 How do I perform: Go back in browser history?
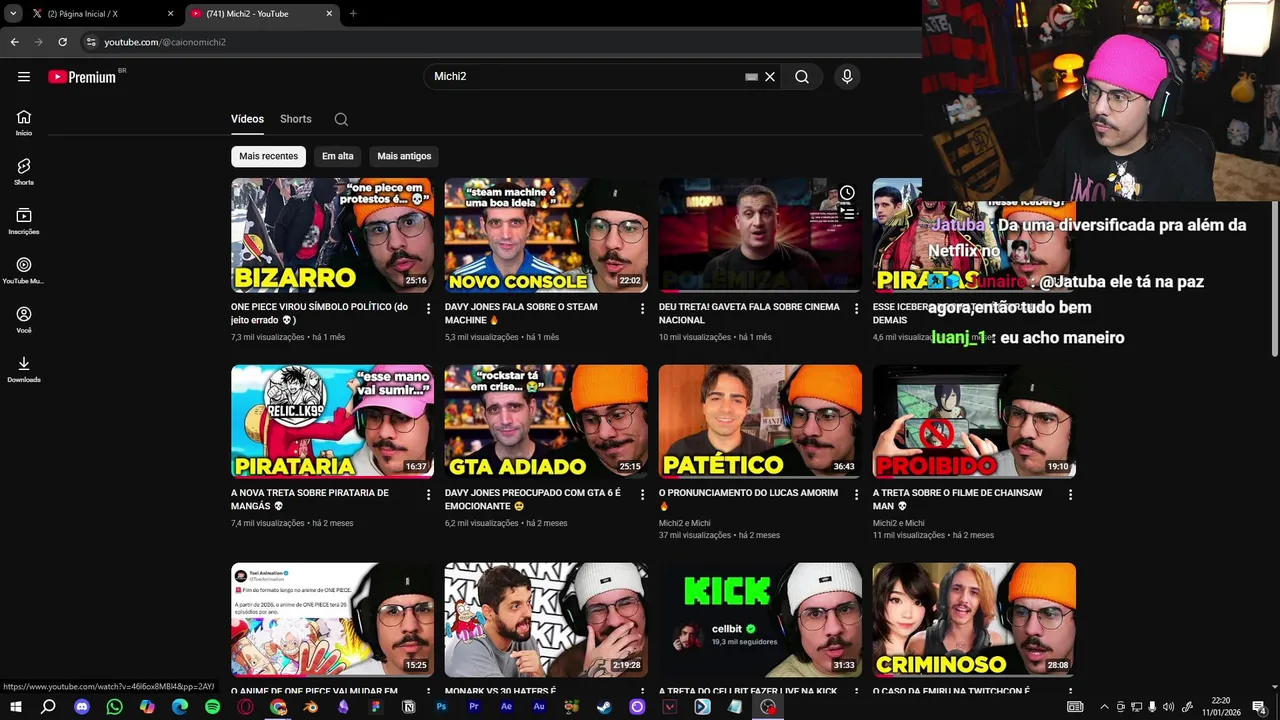click(14, 42)
